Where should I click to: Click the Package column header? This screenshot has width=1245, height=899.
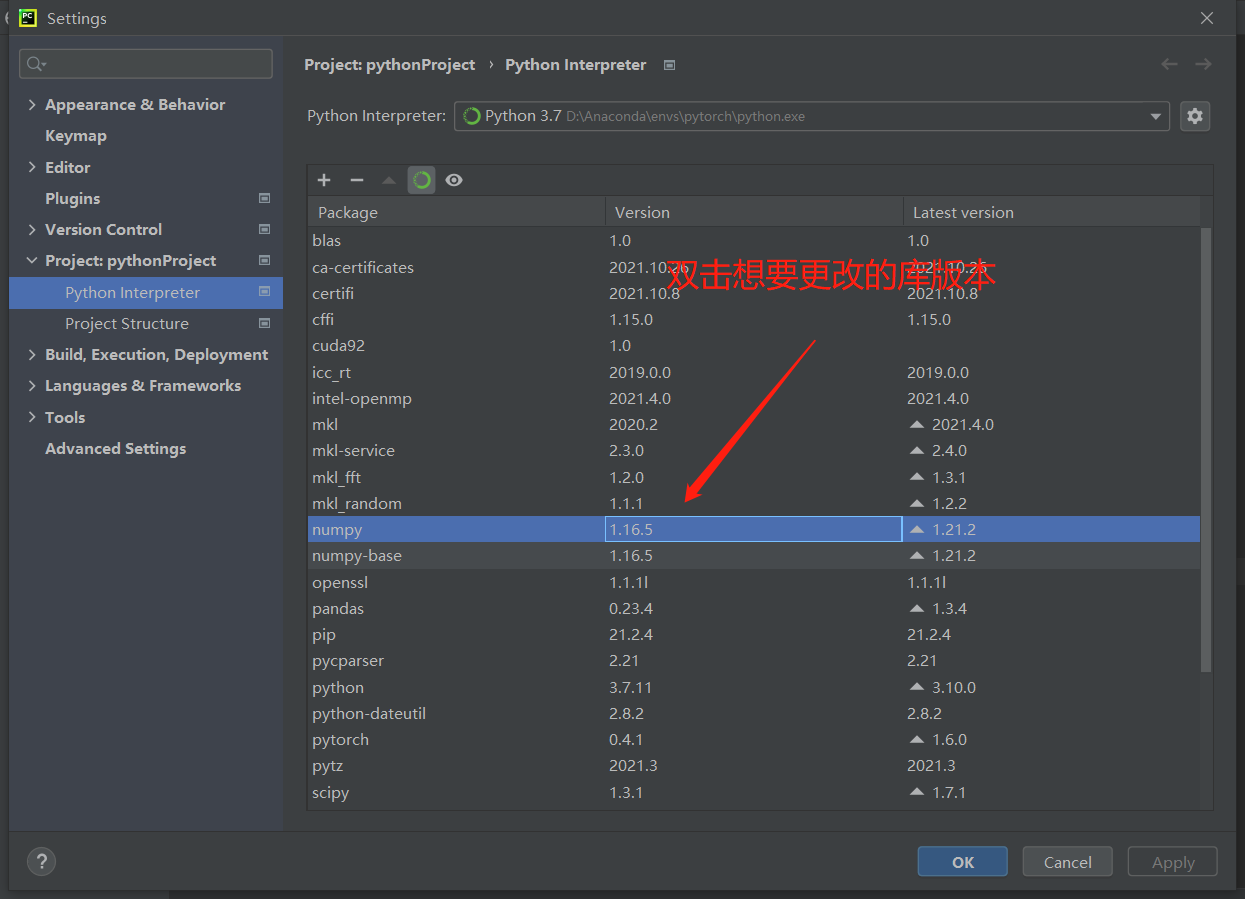(x=457, y=212)
